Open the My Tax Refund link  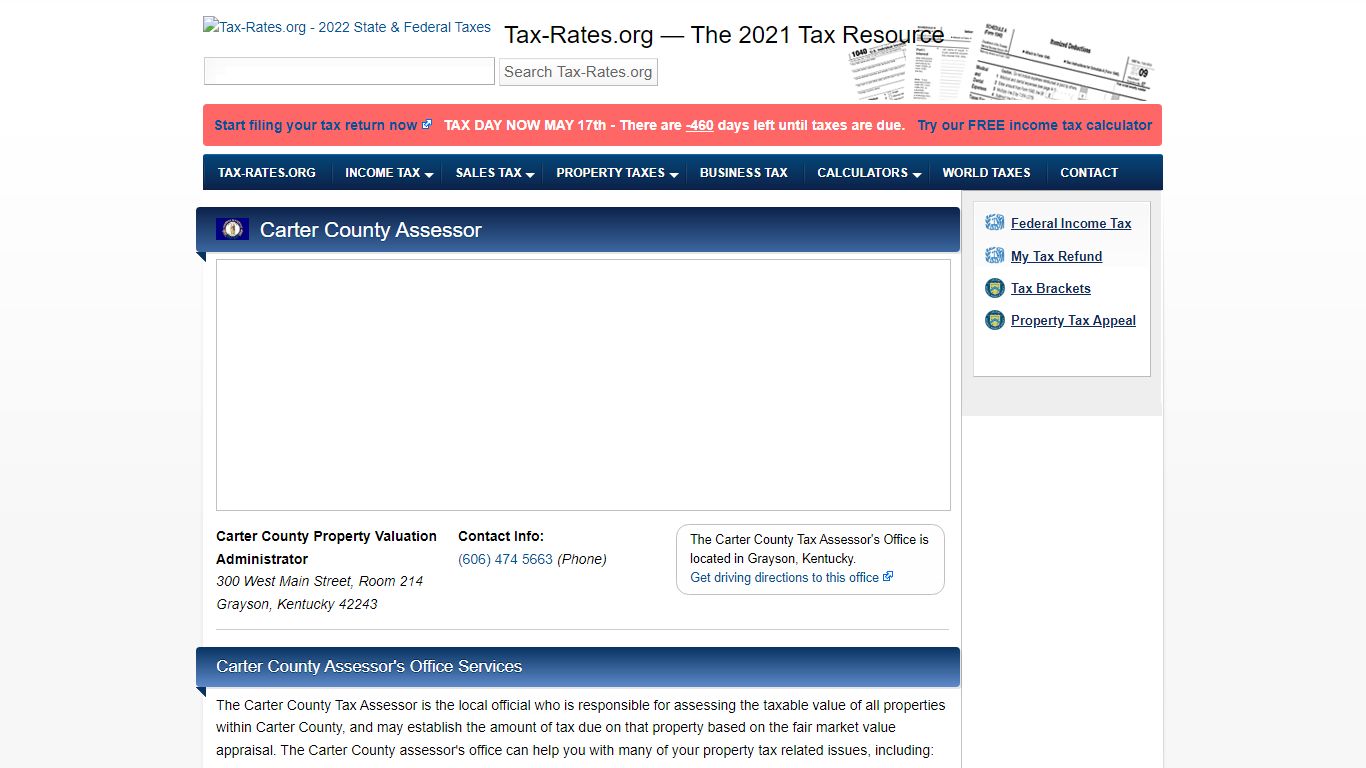pos(1056,256)
